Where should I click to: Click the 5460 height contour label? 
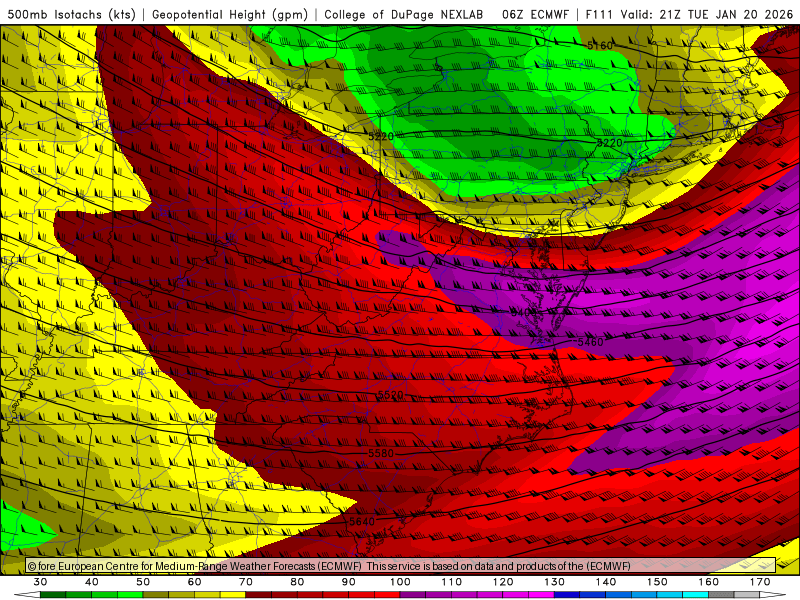[590, 342]
